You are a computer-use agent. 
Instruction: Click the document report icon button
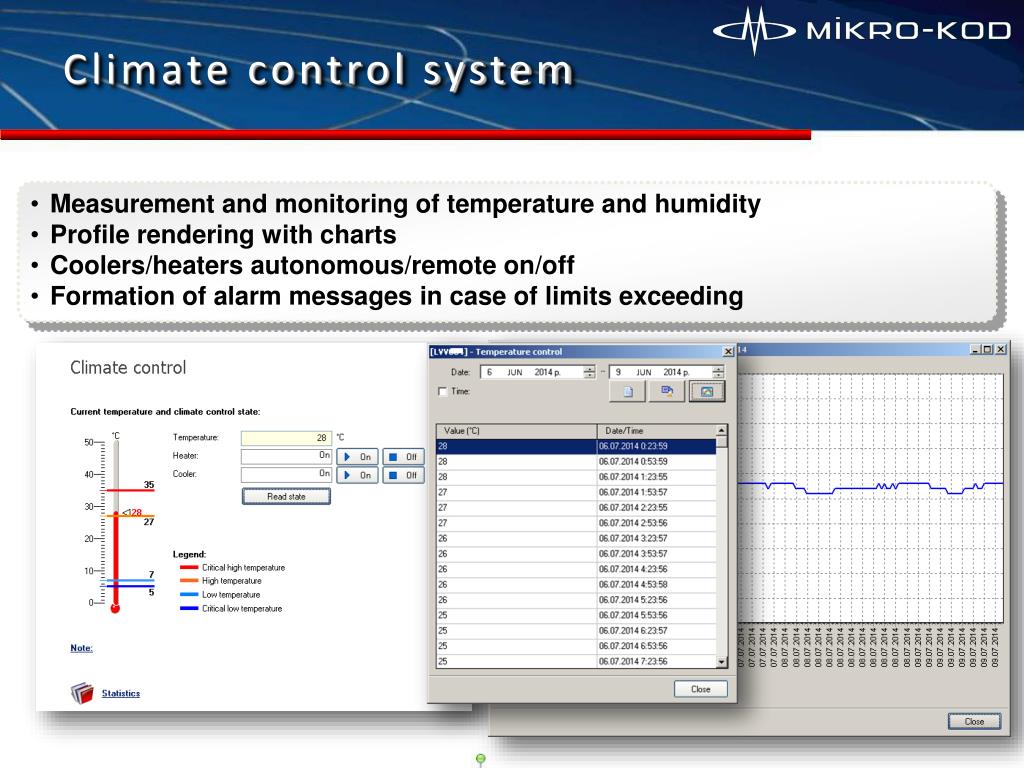coord(628,391)
